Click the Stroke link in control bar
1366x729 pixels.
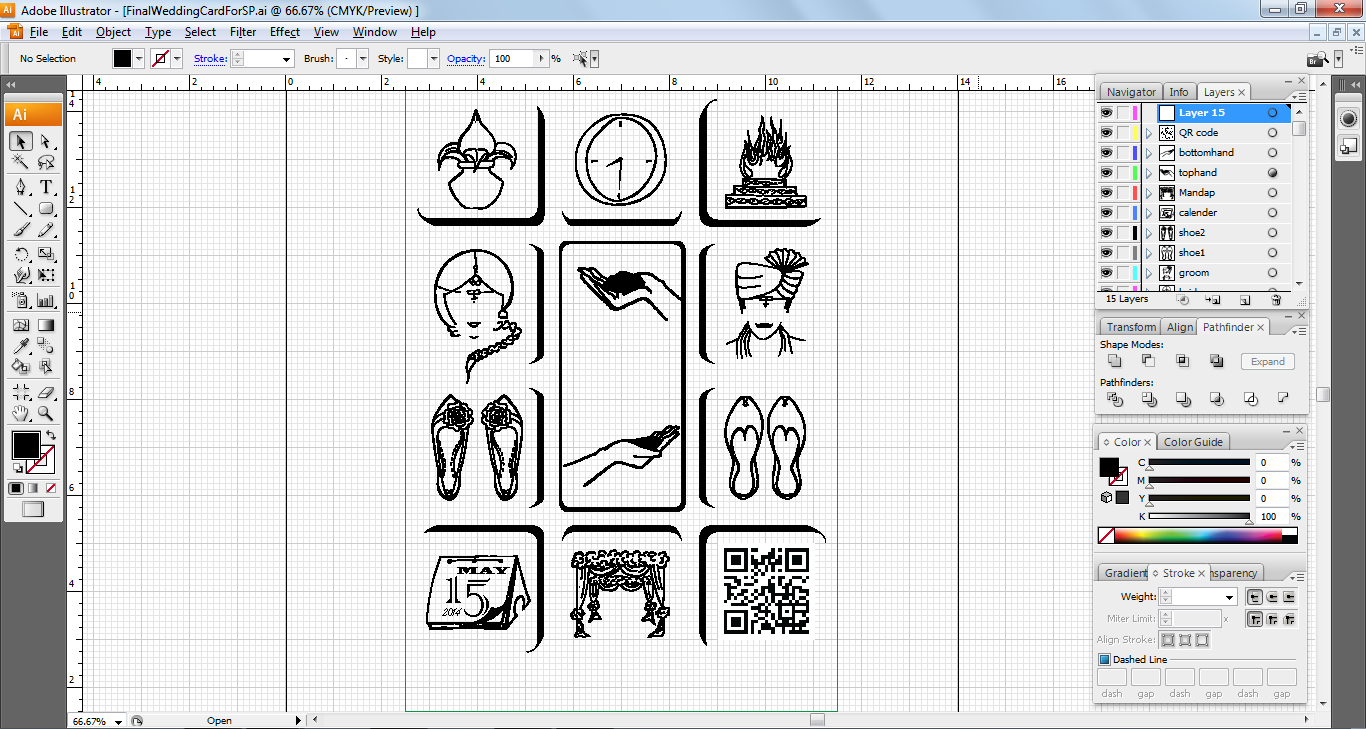tap(210, 59)
